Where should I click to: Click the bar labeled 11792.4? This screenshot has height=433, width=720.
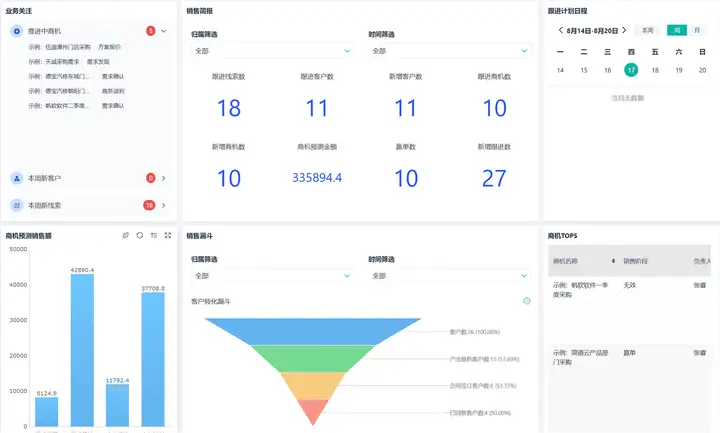point(118,405)
